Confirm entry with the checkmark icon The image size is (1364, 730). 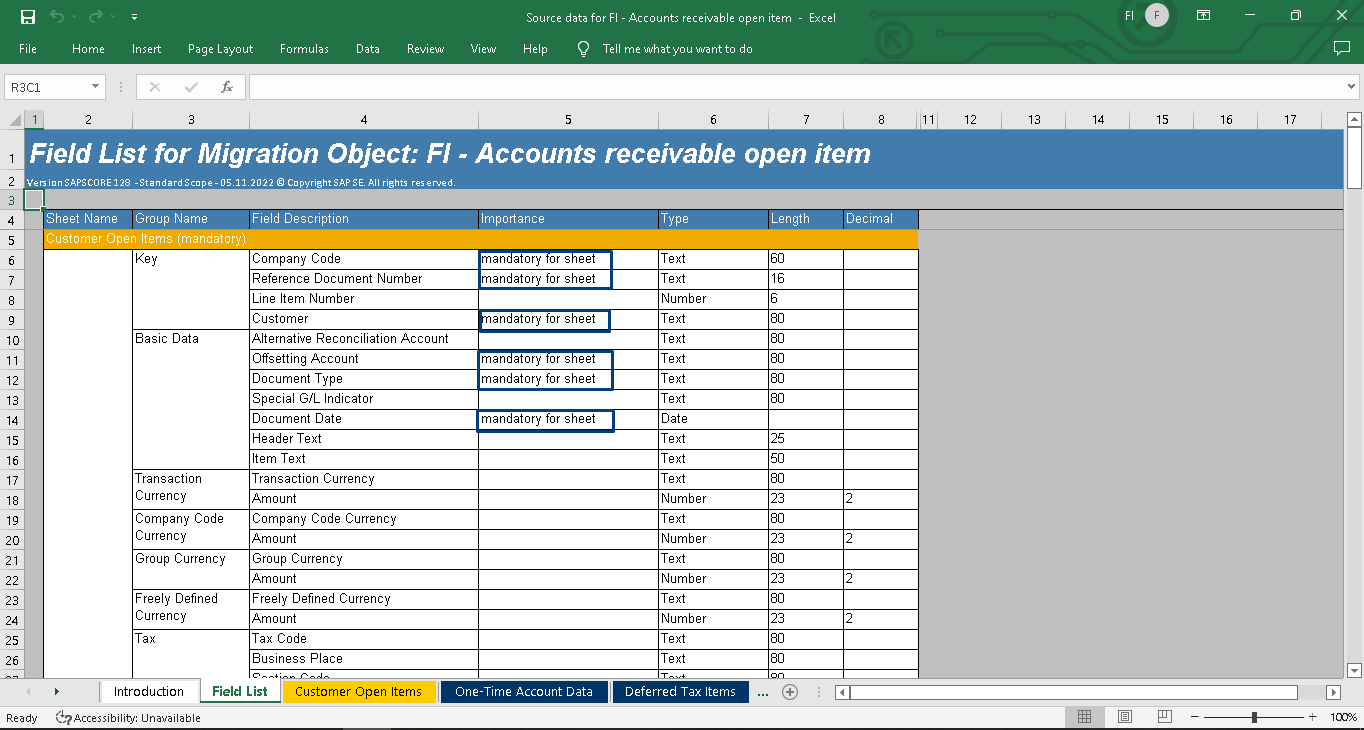click(190, 87)
